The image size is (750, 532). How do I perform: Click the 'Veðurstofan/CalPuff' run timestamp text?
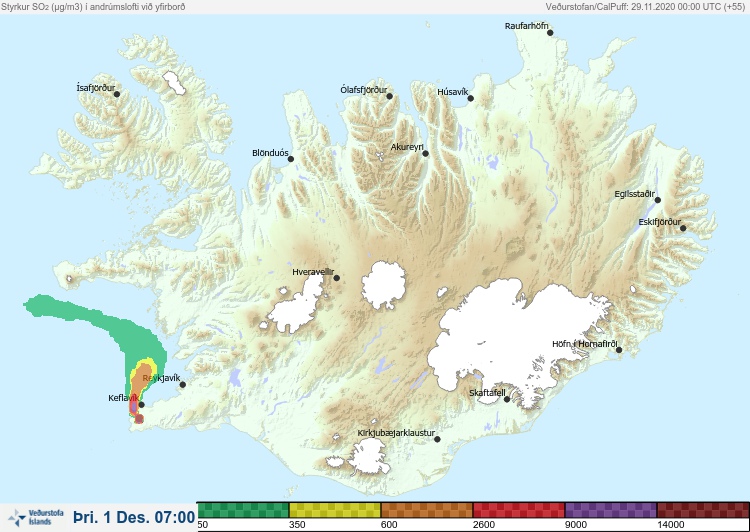[x=645, y=7]
